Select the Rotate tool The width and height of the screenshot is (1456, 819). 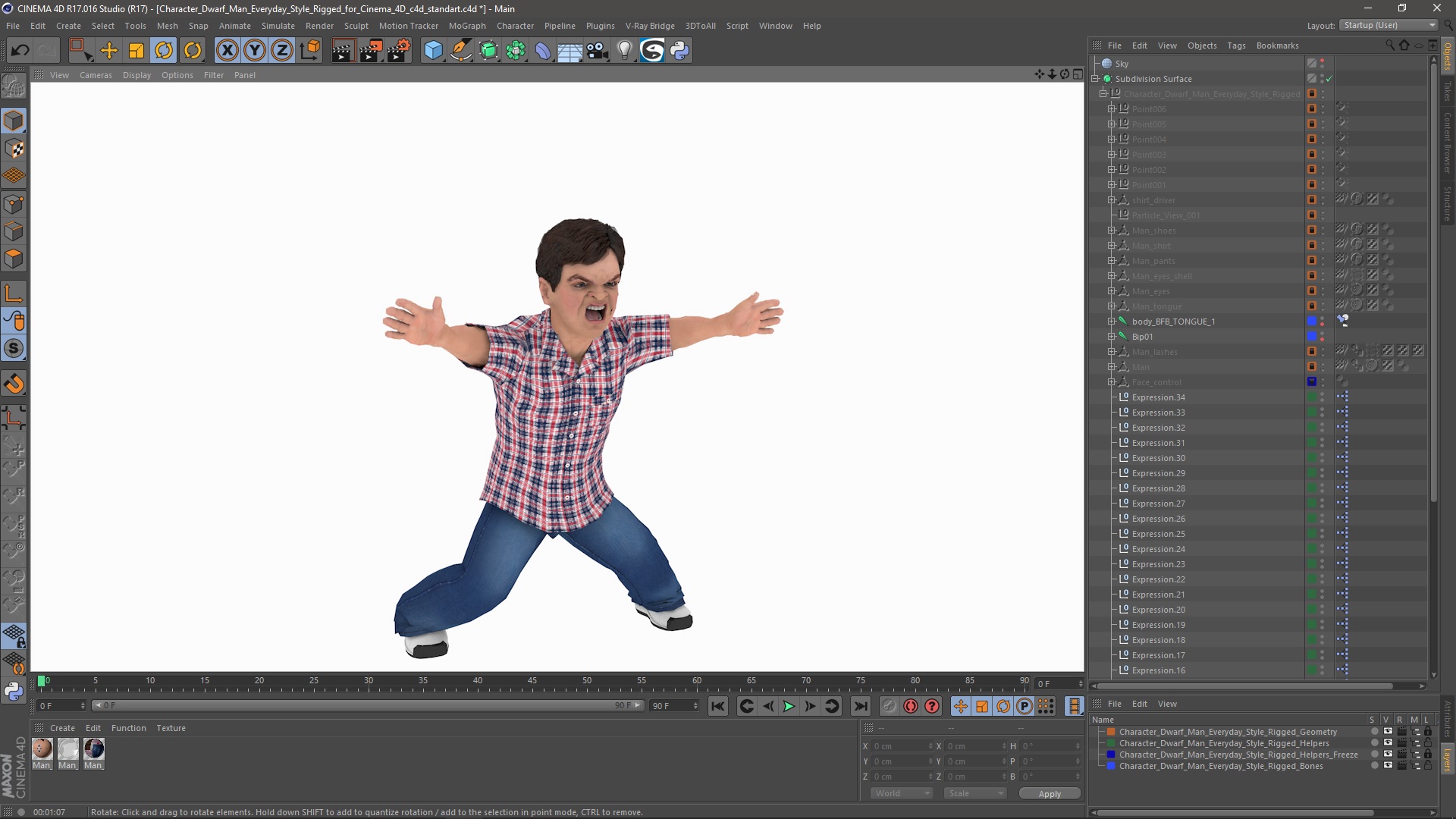[164, 51]
